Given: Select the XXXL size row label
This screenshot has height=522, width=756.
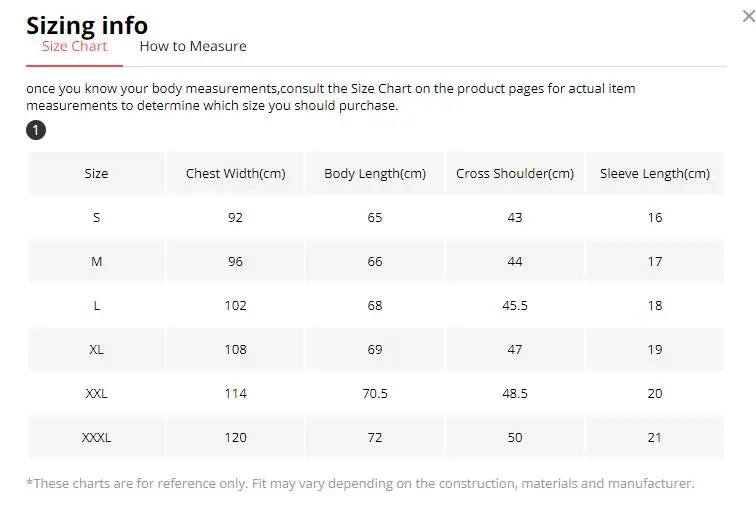Looking at the screenshot, I should tap(96, 437).
